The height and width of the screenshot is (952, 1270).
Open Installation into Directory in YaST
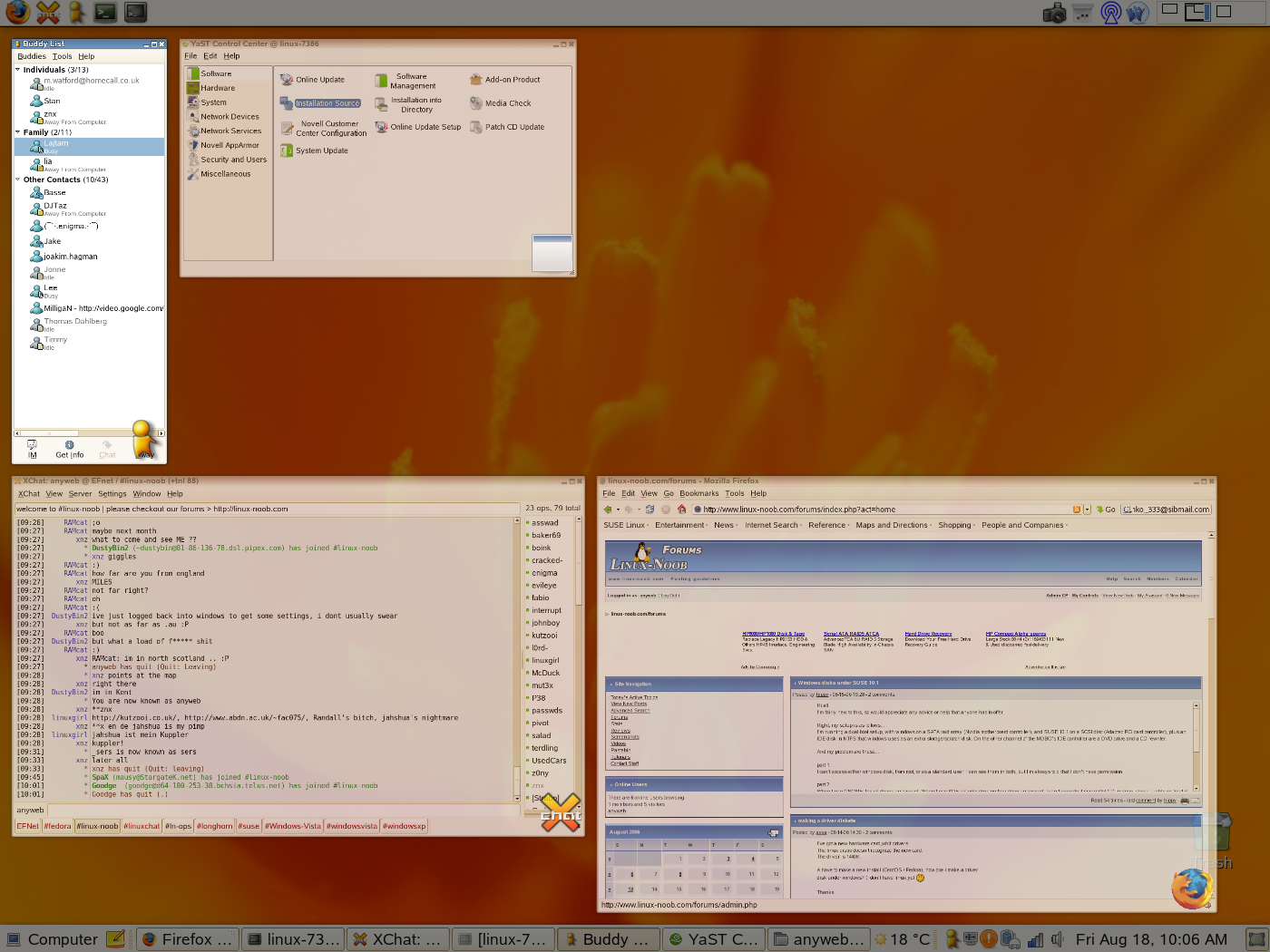tap(409, 105)
